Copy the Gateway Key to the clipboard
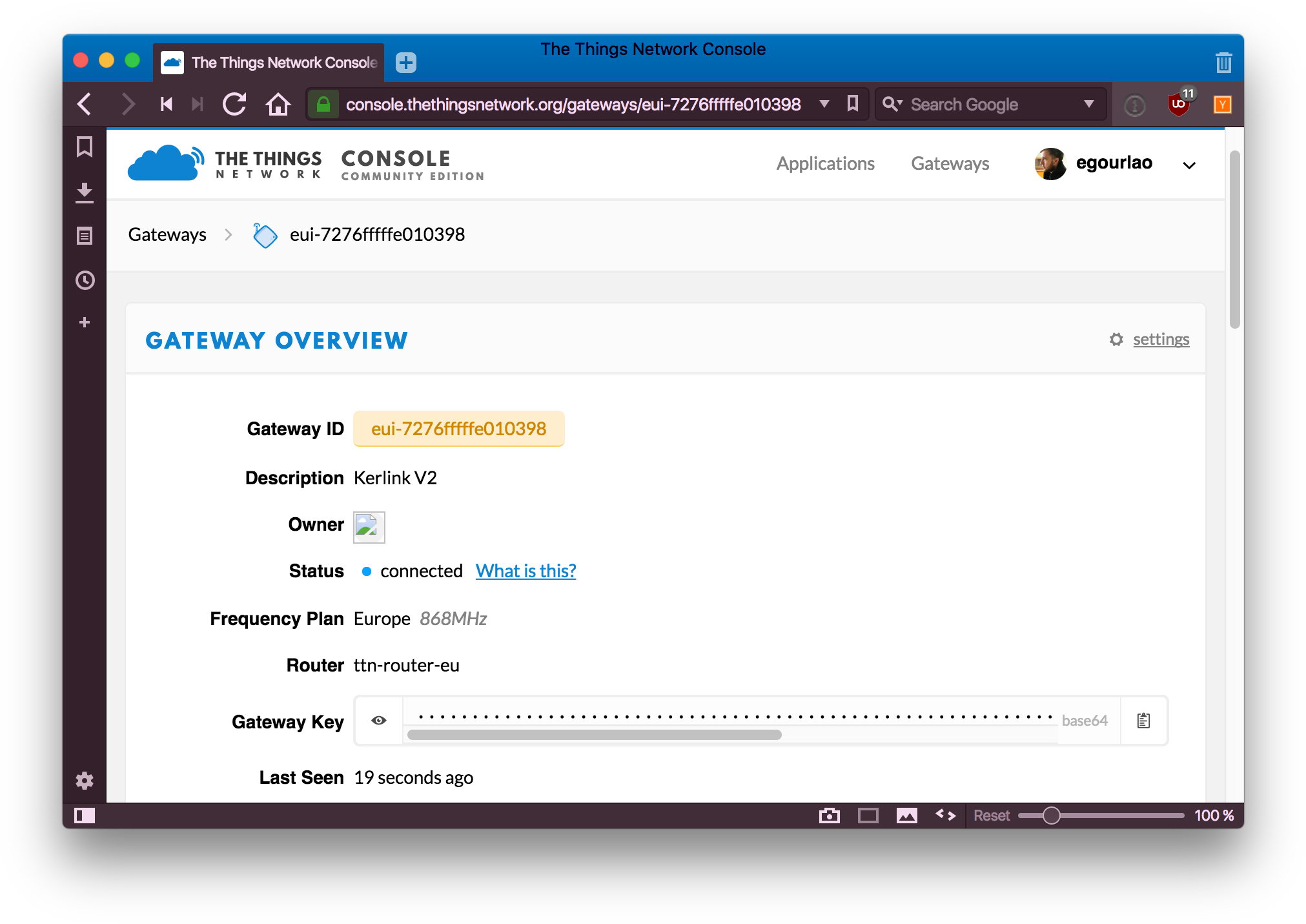This screenshot has height=924, width=1306. [x=1143, y=721]
